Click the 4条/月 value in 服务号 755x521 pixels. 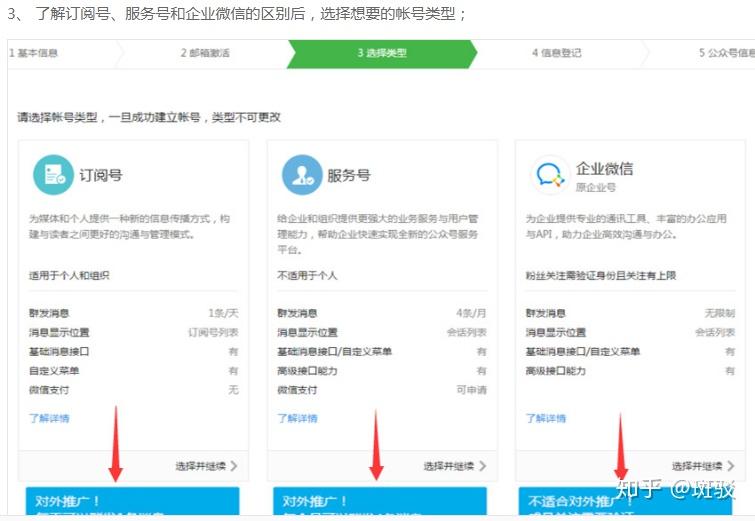pyautogui.click(x=471, y=313)
